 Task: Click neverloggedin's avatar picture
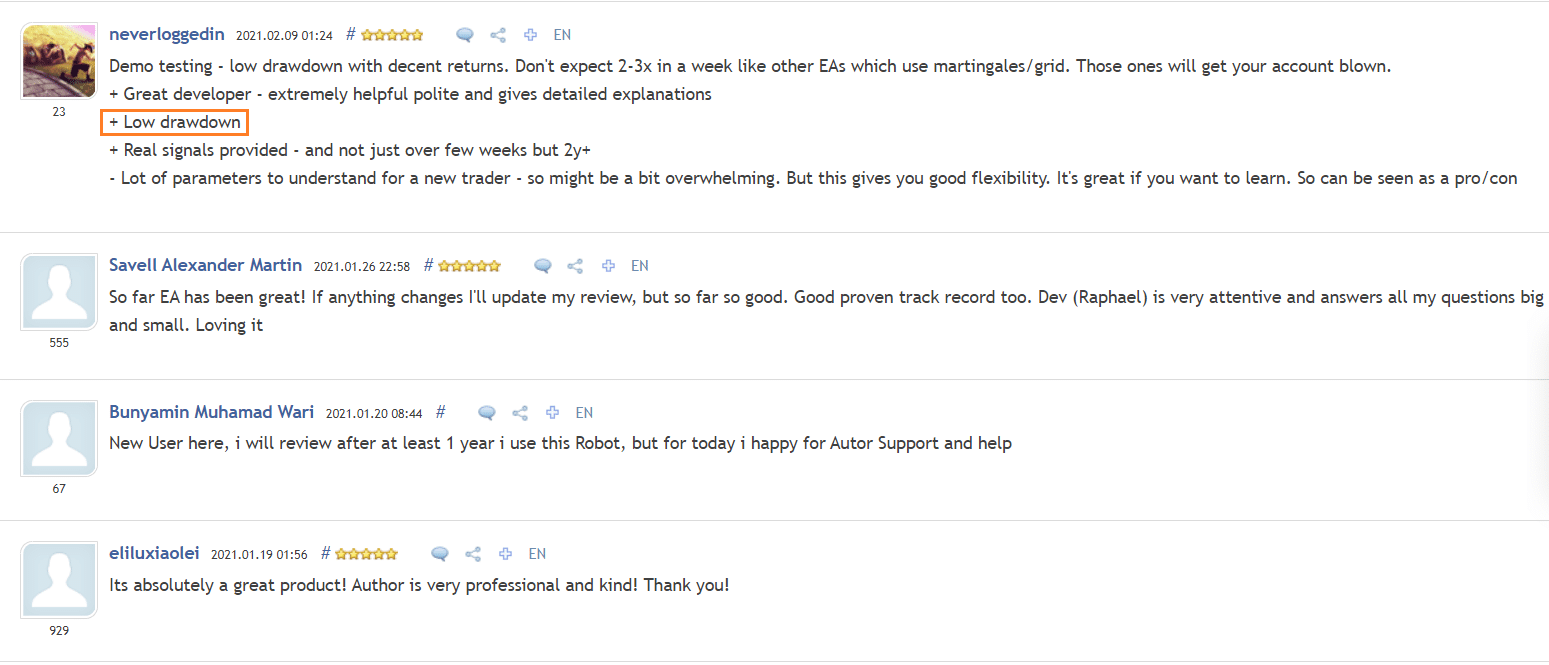click(x=59, y=60)
